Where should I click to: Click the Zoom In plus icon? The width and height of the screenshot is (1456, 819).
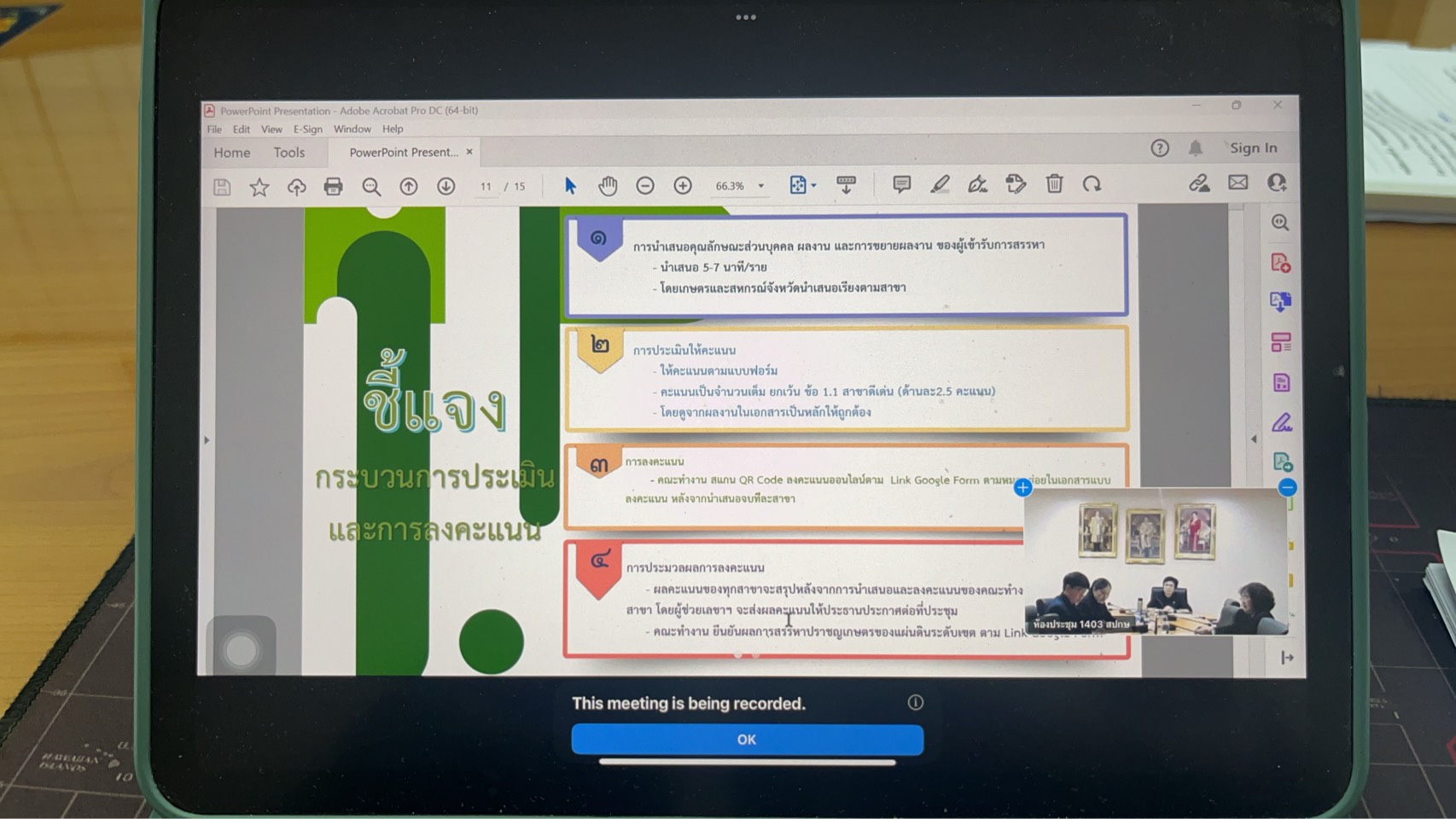[x=683, y=185]
